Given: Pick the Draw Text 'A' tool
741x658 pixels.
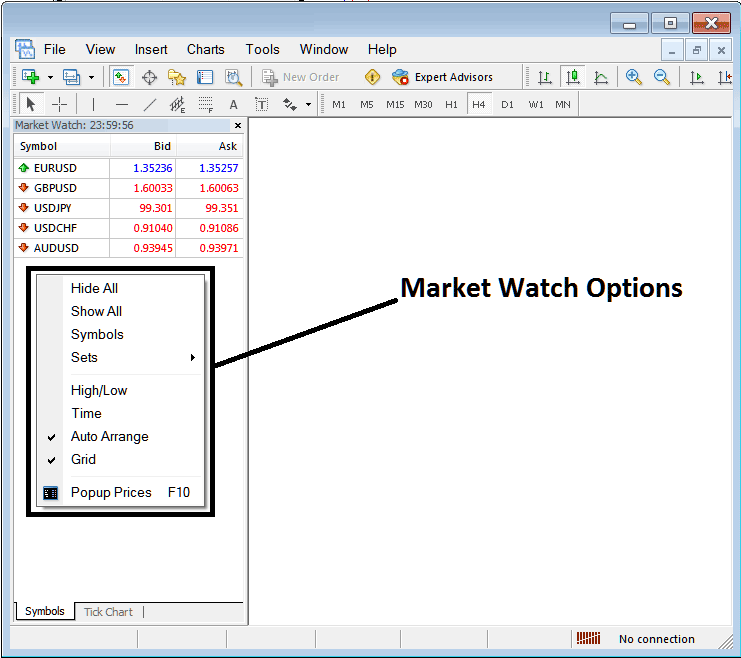Looking at the screenshot, I should click(x=233, y=104).
